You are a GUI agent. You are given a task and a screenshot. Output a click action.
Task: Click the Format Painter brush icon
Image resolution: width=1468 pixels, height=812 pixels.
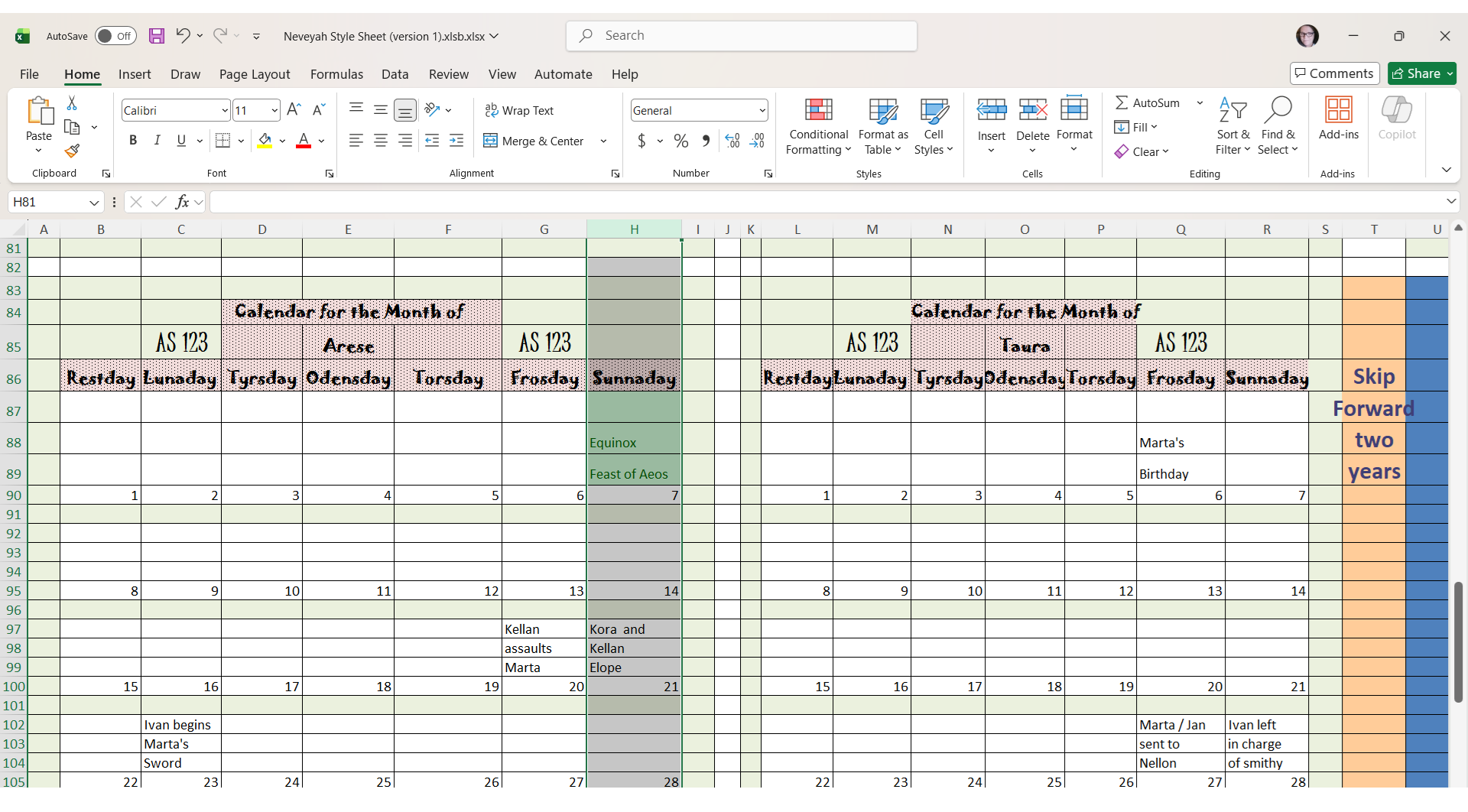point(72,151)
